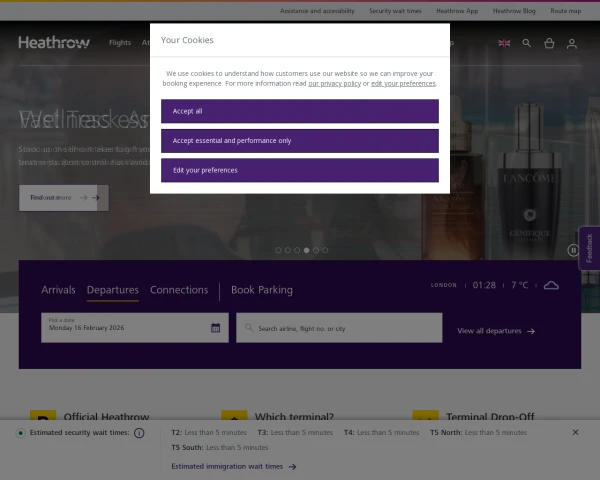Select the first carousel slide dot

[278, 250]
